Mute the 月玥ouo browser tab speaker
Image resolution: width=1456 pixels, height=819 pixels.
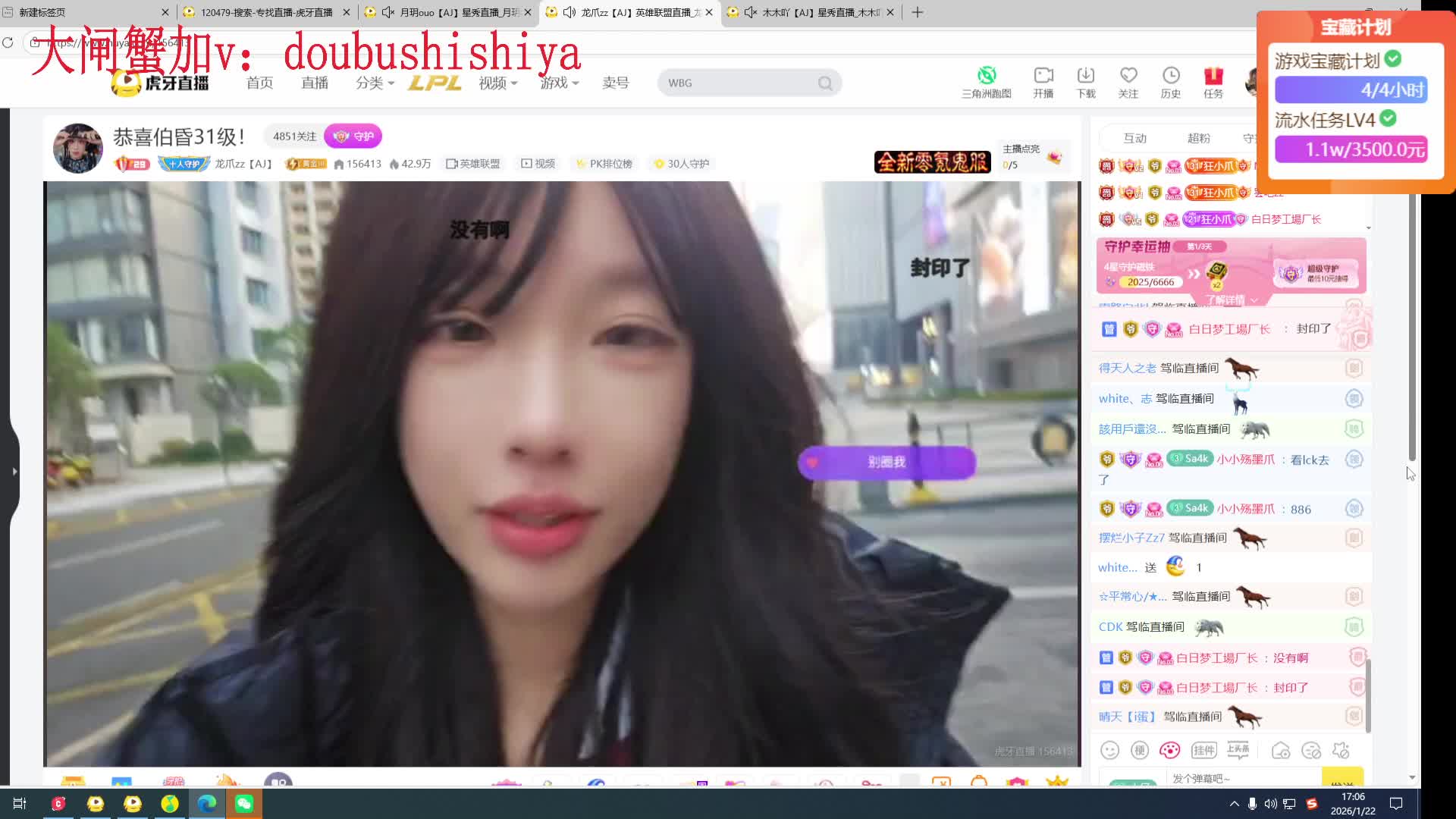point(388,12)
